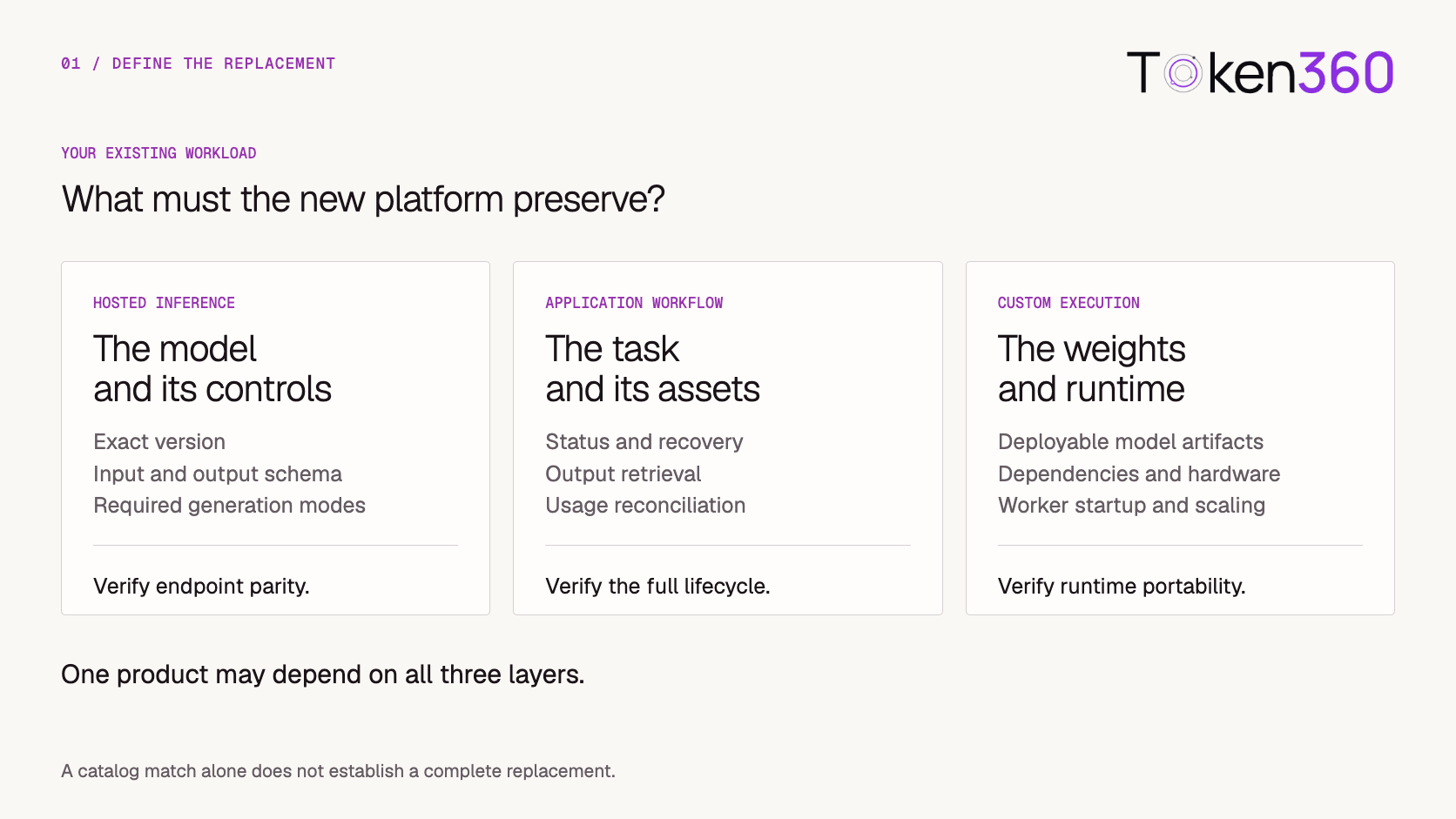Click the 'APPLICATION WORKFLOW' card label

pyautogui.click(x=634, y=303)
